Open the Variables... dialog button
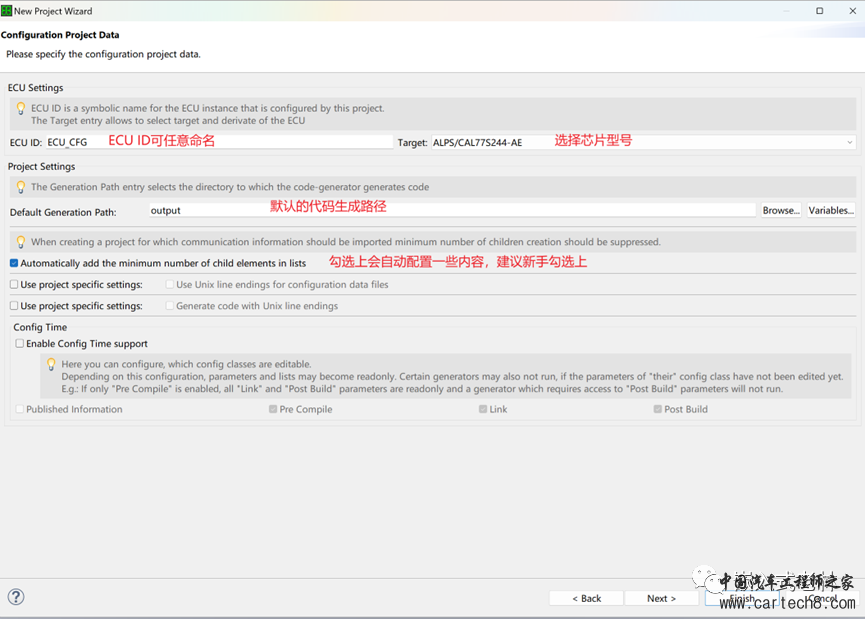The height and width of the screenshot is (619, 865). pyautogui.click(x=831, y=211)
